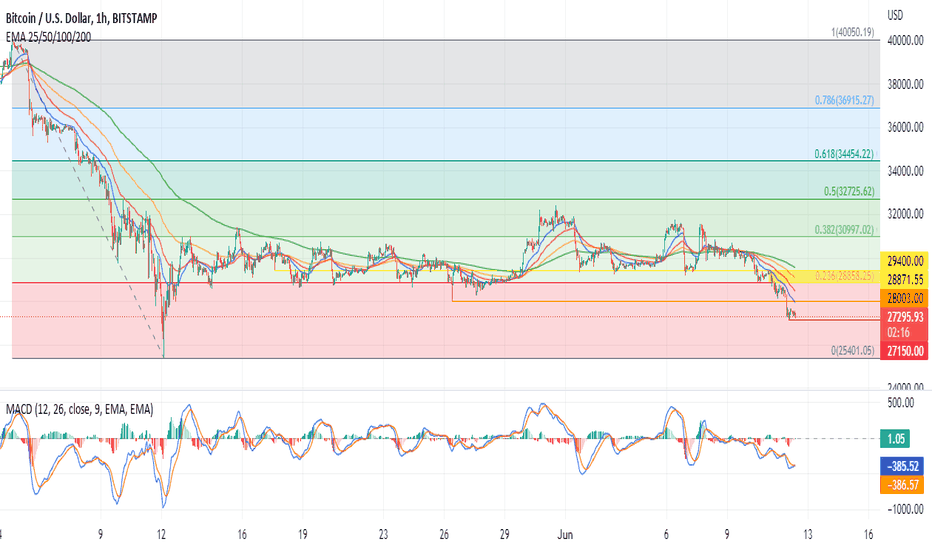Image resolution: width=932 pixels, height=550 pixels.
Task: Click the 0.5(32725.62) Fibonacci label
Action: 849,191
